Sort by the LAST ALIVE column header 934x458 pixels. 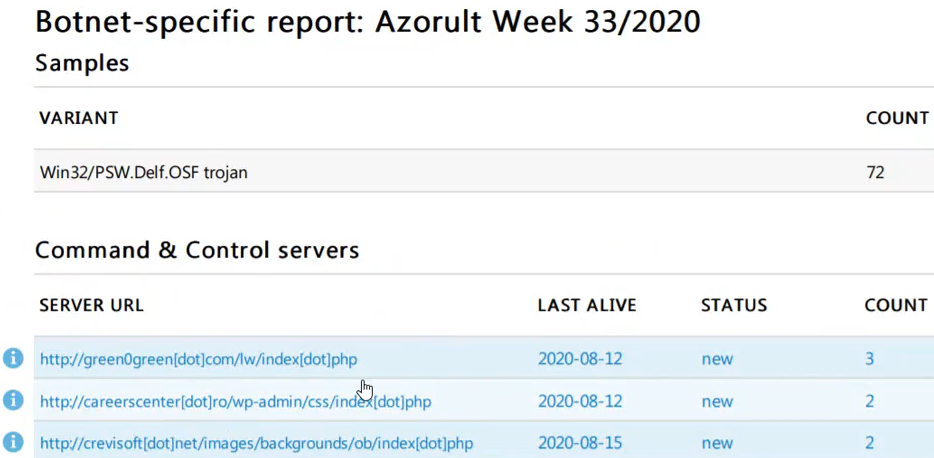[586, 305]
